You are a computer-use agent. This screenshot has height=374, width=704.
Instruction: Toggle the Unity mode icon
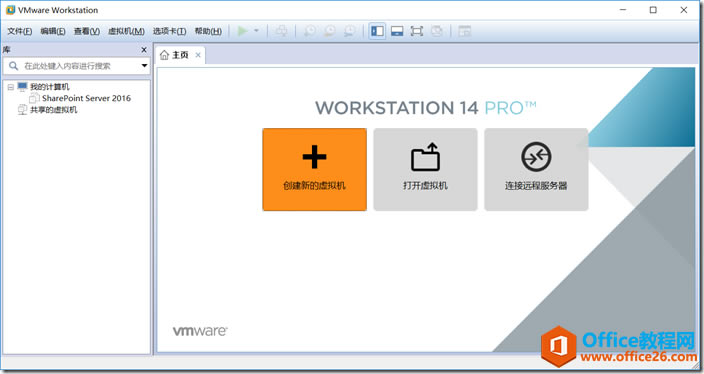(x=436, y=31)
